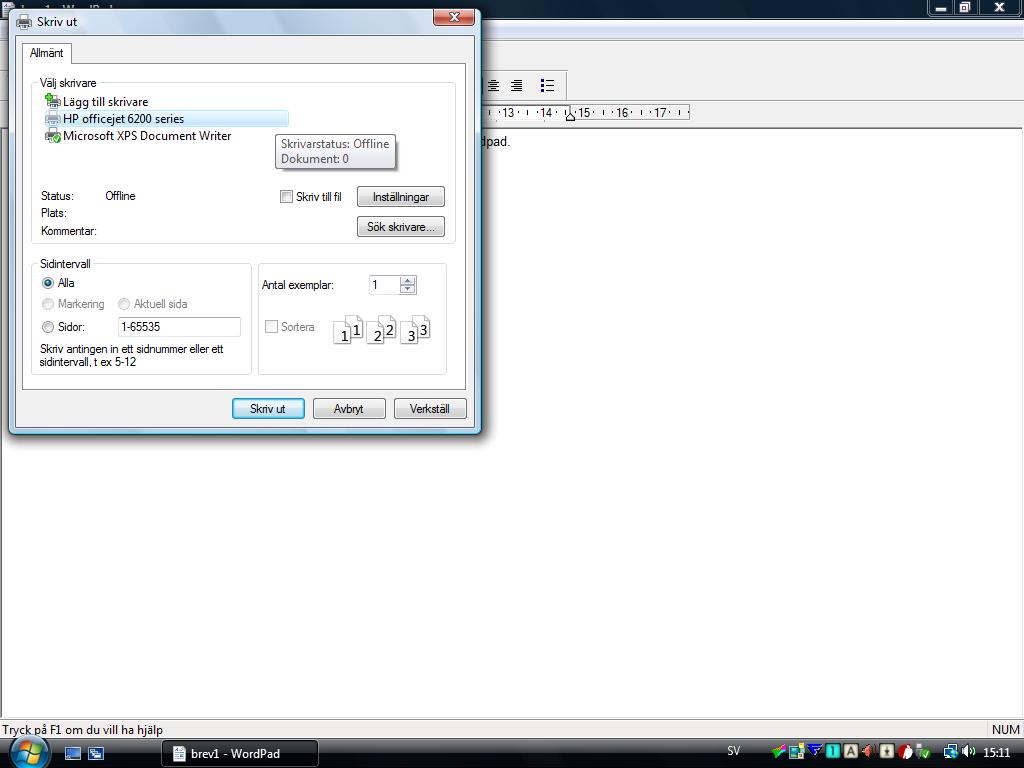This screenshot has height=768, width=1024.
Task: Open the volume speaker tray icon
Action: click(968, 752)
